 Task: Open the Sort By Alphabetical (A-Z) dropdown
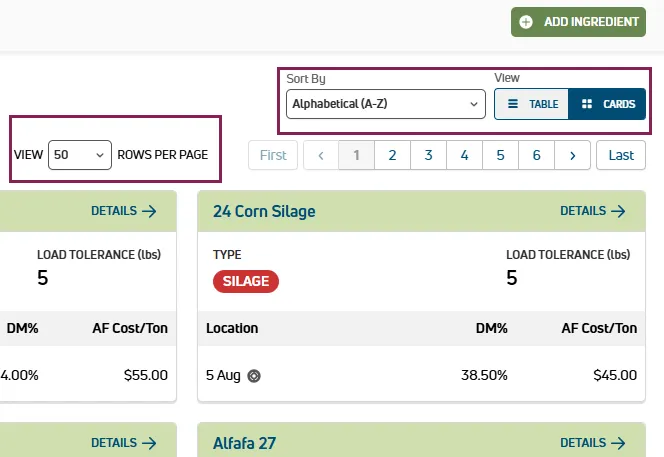pyautogui.click(x=386, y=104)
